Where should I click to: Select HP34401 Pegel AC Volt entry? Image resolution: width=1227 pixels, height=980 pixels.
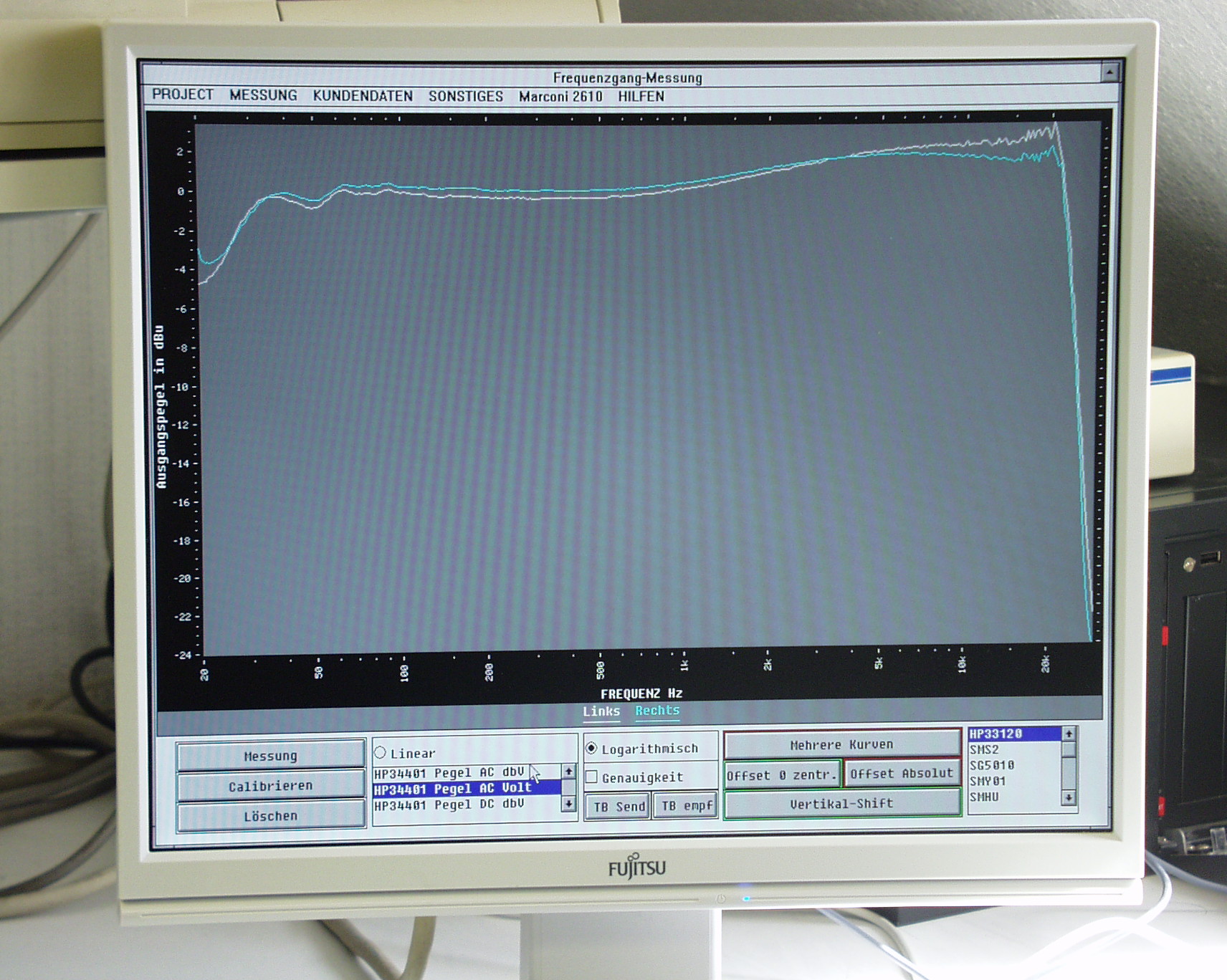[x=466, y=788]
